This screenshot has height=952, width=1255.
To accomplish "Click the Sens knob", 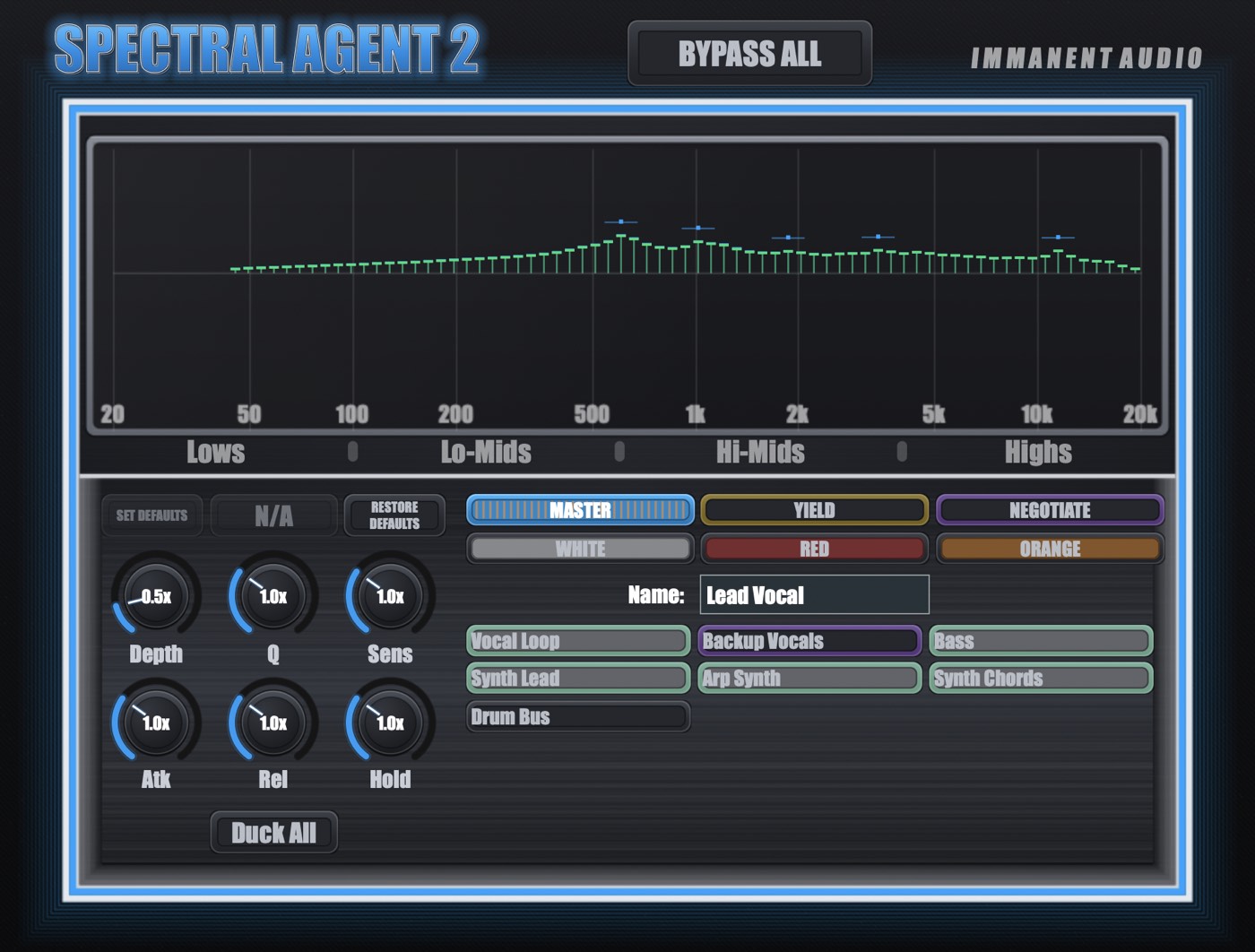I will point(390,596).
